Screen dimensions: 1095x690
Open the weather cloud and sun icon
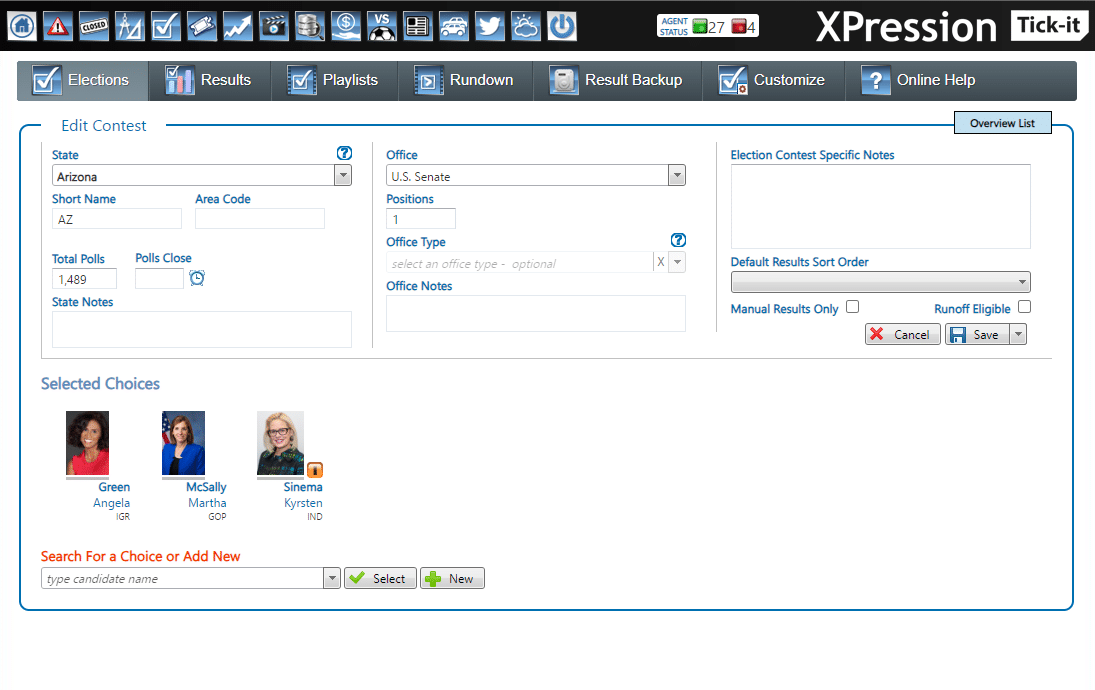526,27
